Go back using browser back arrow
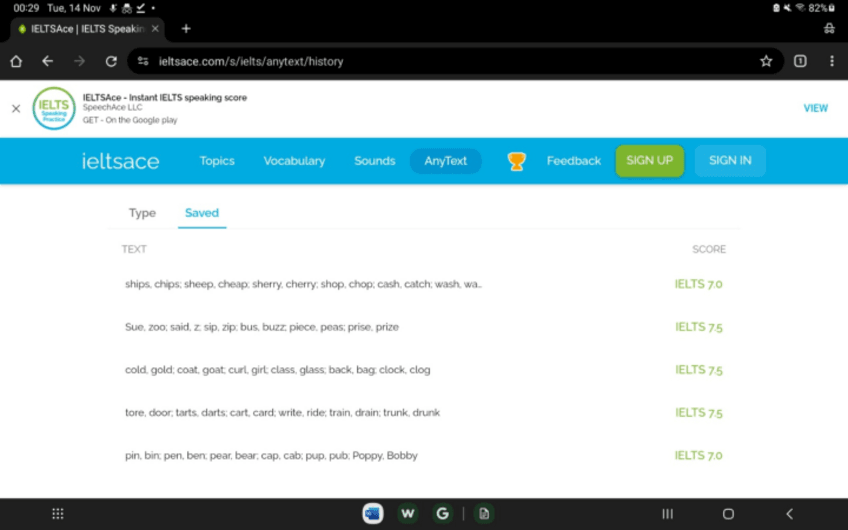This screenshot has height=530, width=848. click(x=47, y=61)
